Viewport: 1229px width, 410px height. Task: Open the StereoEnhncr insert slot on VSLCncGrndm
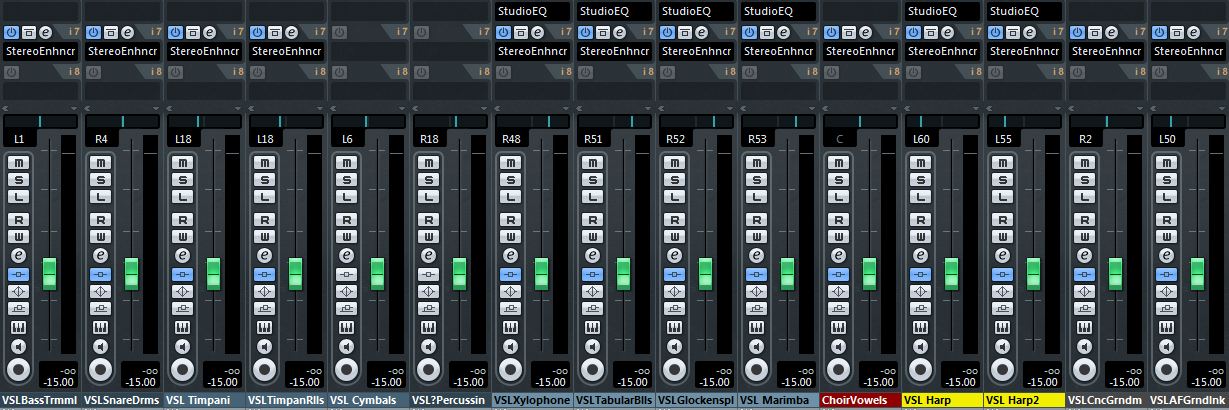1106,50
